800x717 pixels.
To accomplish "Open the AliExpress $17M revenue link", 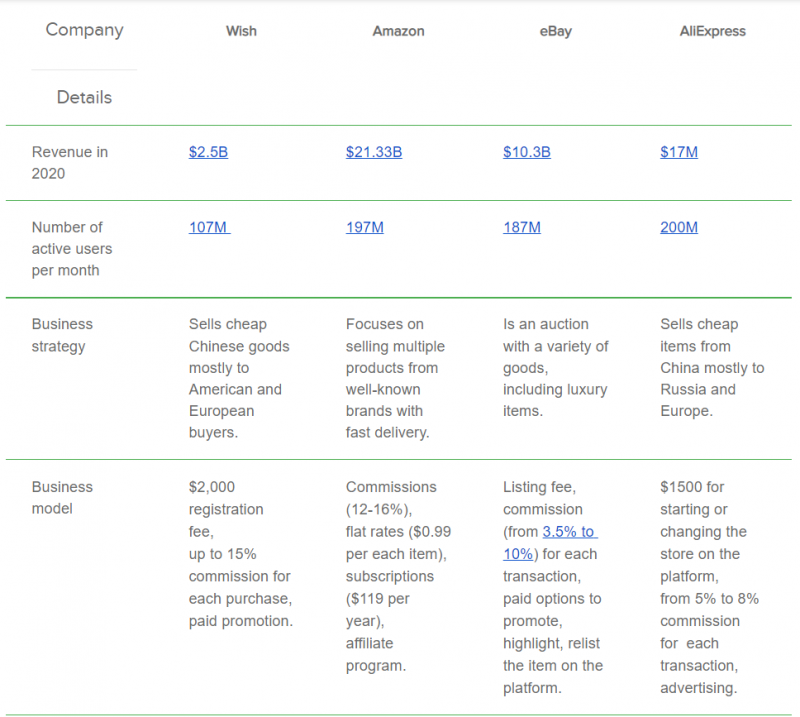I will click(x=679, y=152).
